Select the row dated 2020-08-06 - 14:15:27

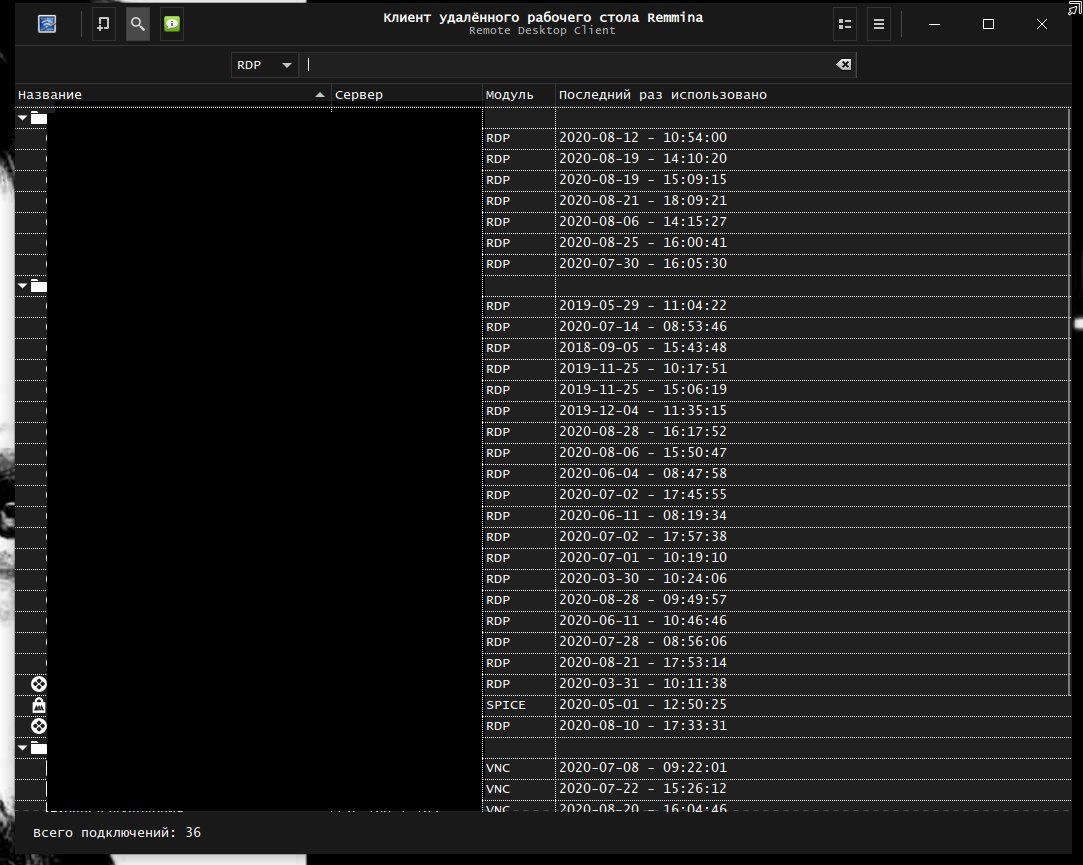[x=543, y=222]
